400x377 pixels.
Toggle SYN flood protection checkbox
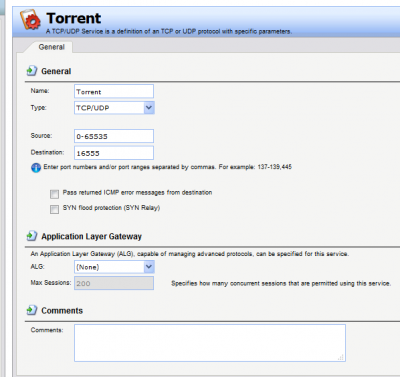tap(54, 209)
